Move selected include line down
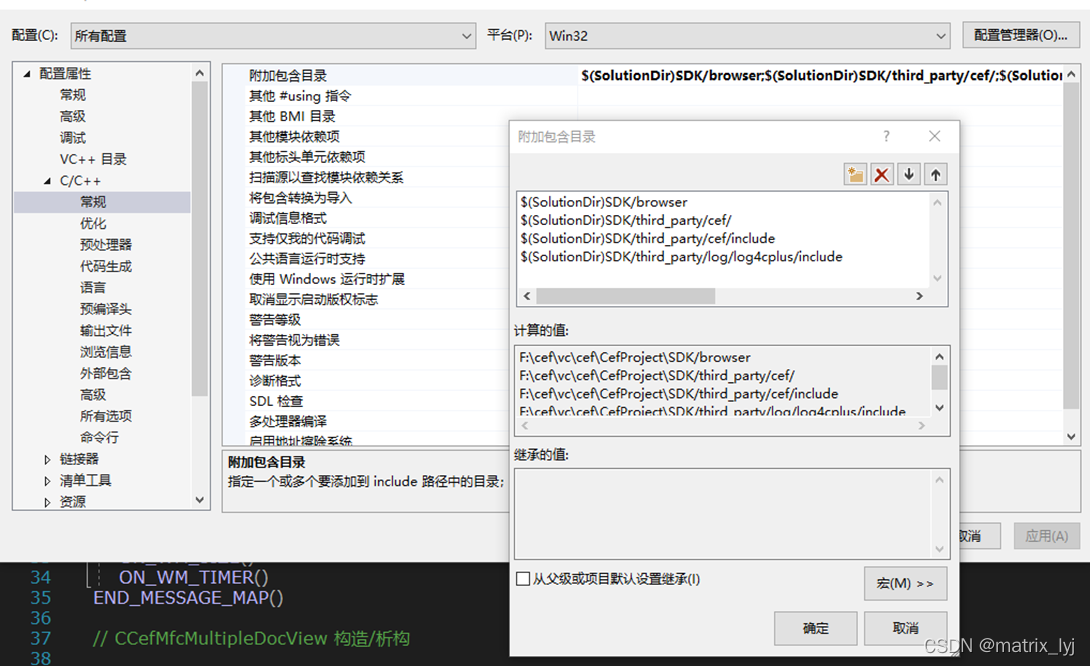1090x666 pixels. coord(909,174)
